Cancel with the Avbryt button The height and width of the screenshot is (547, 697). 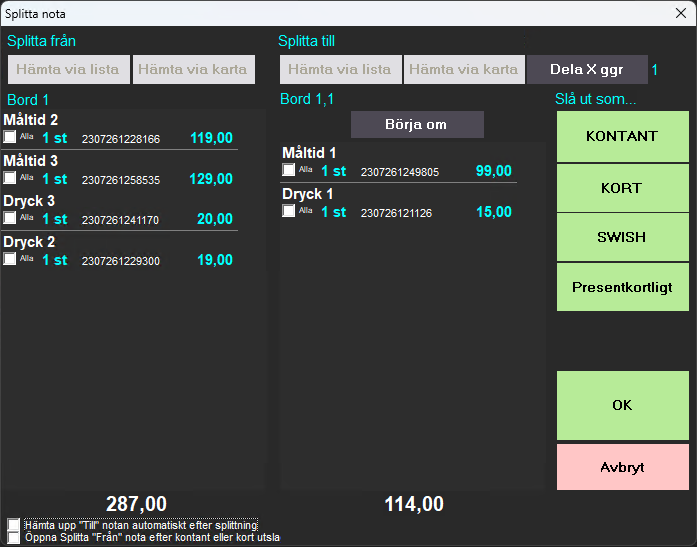coord(622,467)
